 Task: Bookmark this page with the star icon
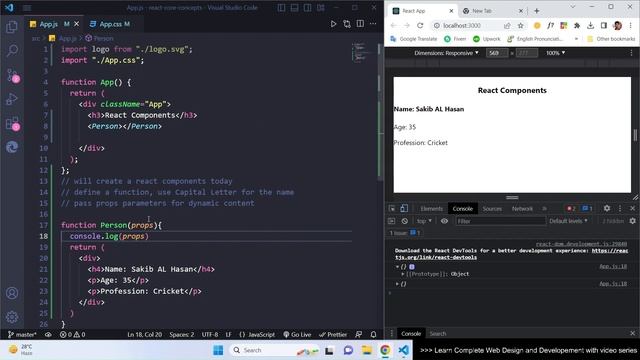[x=520, y=25]
